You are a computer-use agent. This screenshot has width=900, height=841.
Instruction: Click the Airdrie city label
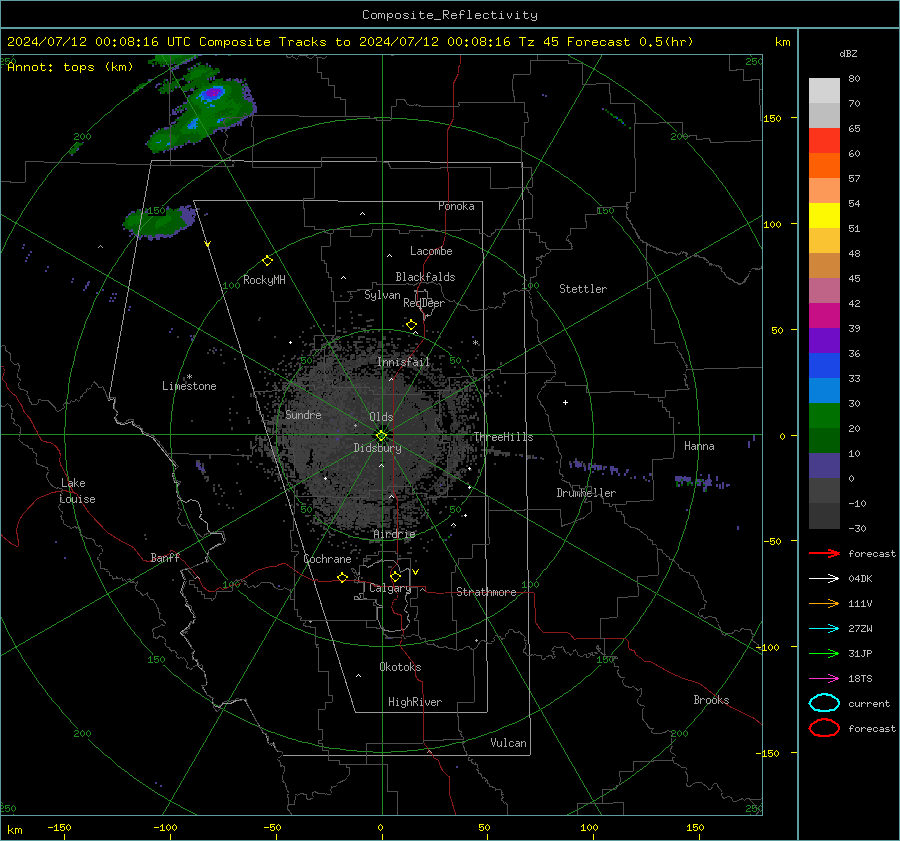click(394, 534)
